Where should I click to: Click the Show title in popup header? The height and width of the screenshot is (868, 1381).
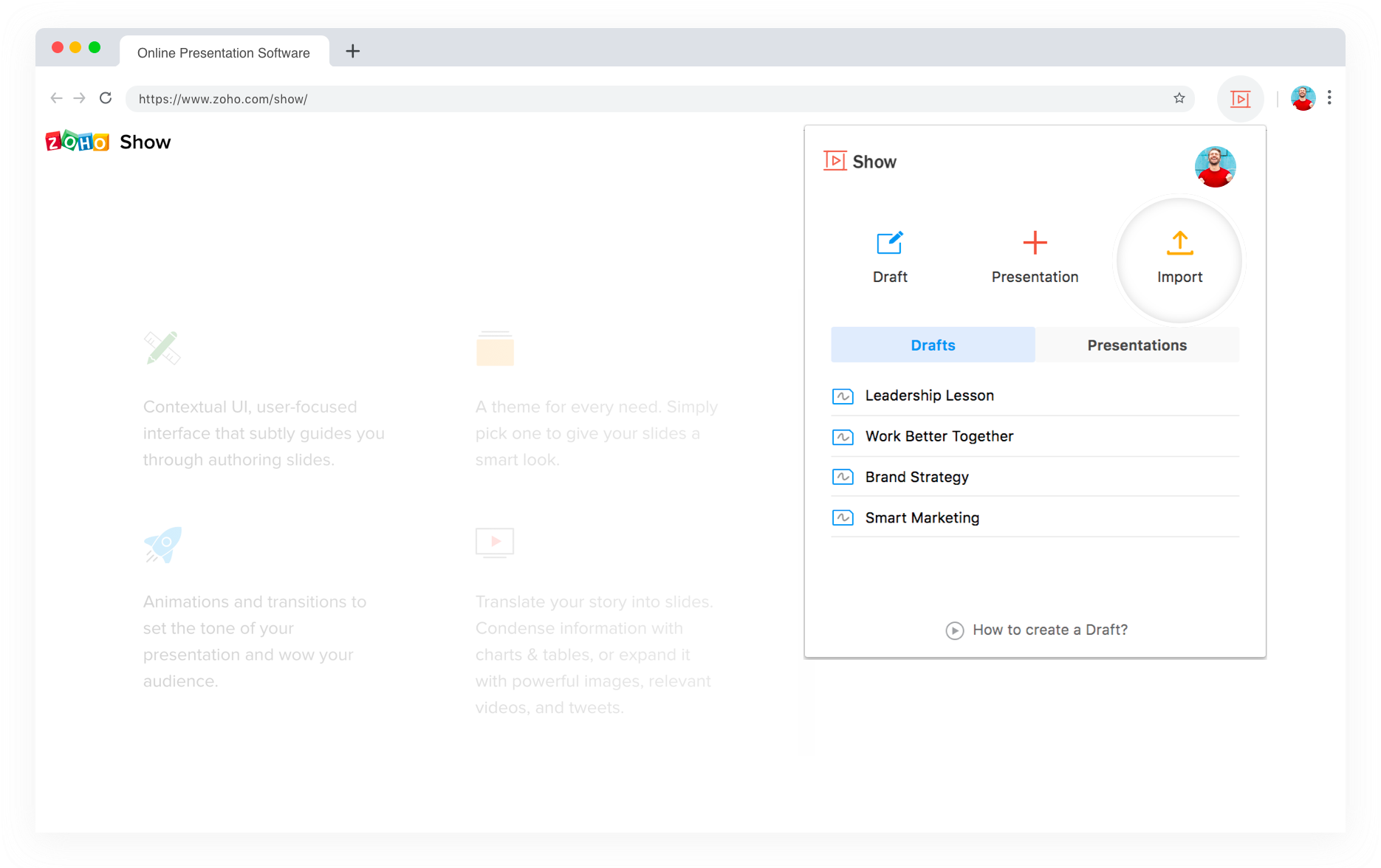(x=874, y=162)
